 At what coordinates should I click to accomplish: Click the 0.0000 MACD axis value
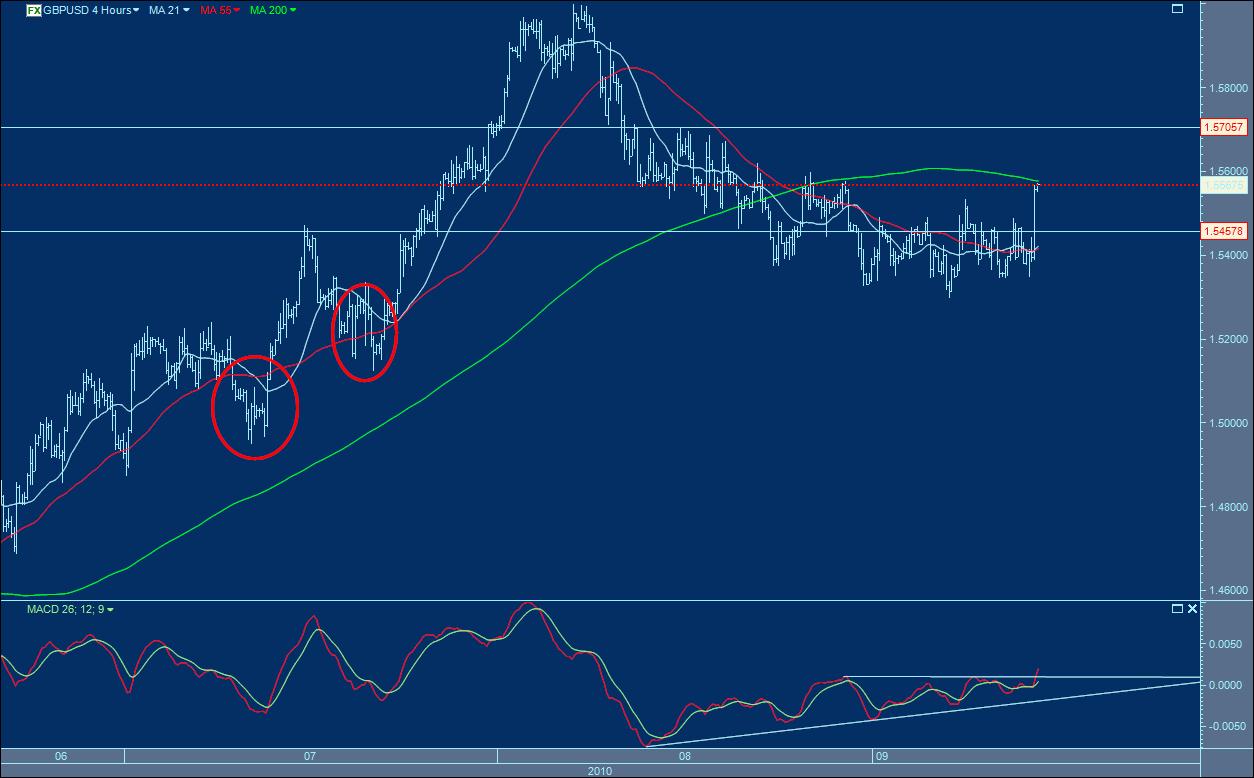pos(1224,685)
